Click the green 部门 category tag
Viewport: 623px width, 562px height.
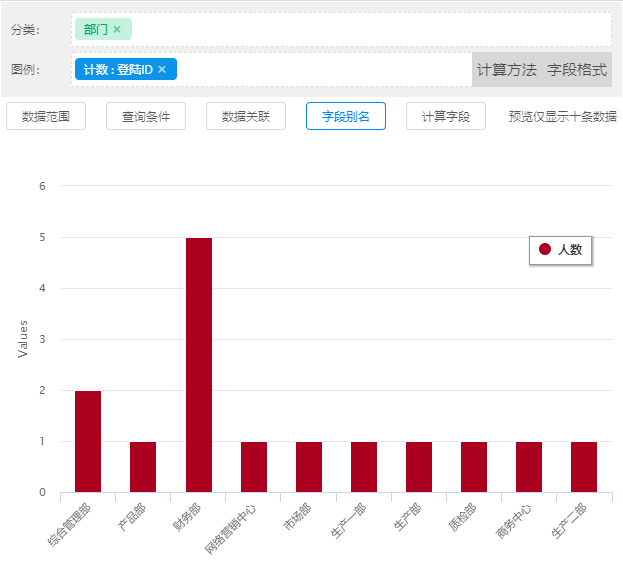tap(95, 30)
